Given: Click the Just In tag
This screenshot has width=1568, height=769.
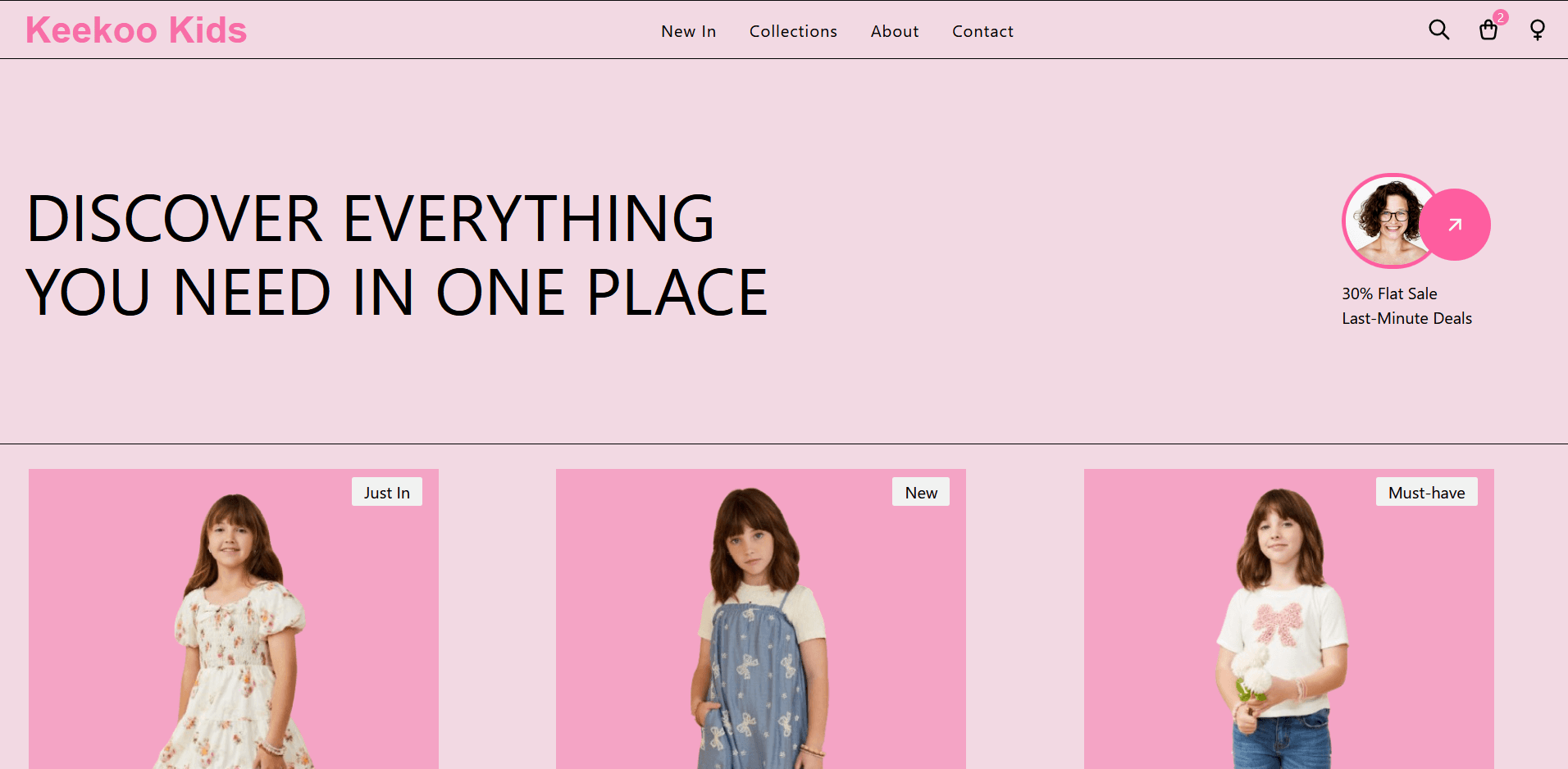Looking at the screenshot, I should click(387, 492).
